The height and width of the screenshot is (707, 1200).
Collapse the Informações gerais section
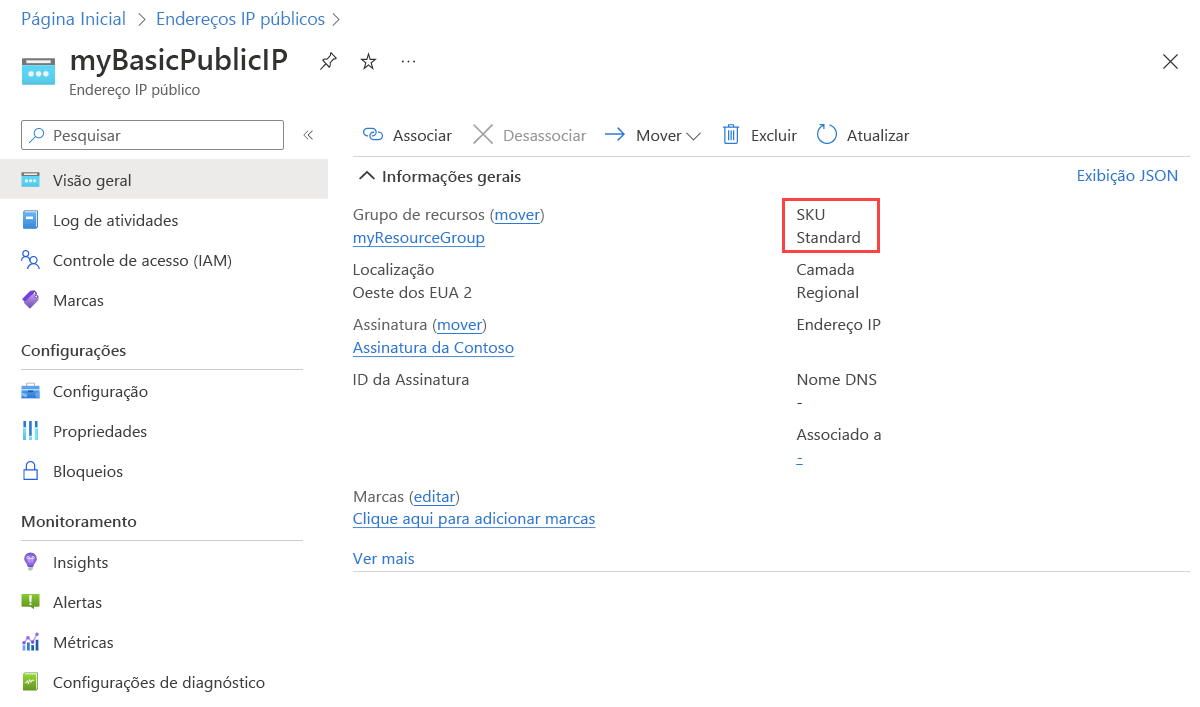tap(440, 177)
